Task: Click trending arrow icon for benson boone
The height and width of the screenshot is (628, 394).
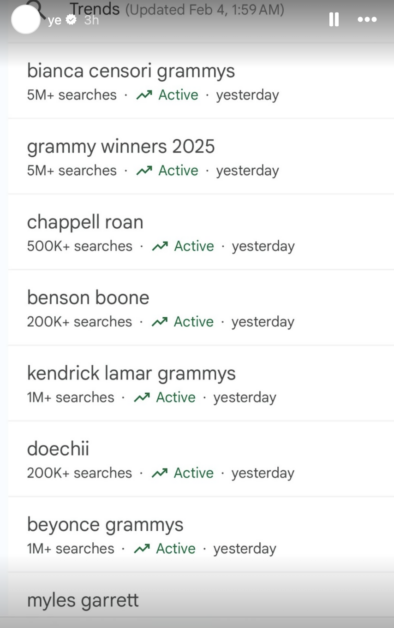Action: point(159,322)
